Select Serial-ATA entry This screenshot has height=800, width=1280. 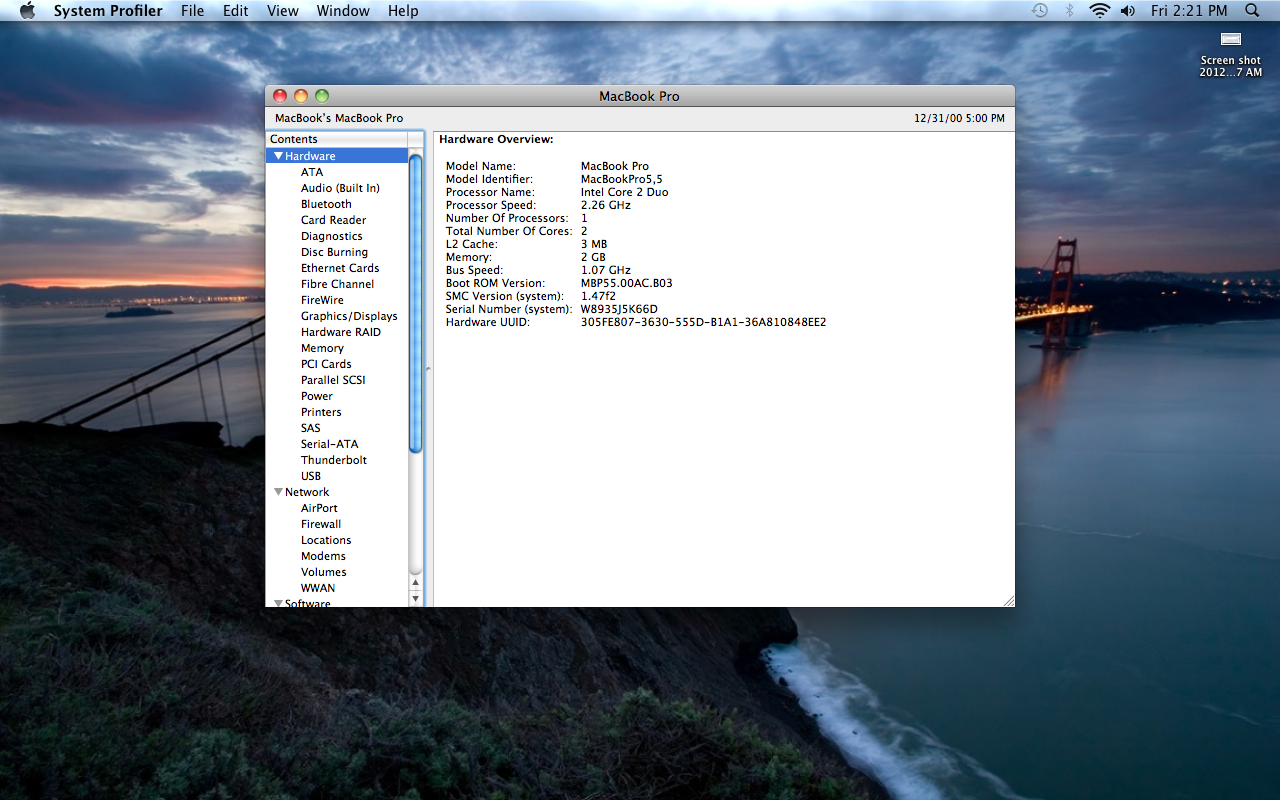pos(329,444)
